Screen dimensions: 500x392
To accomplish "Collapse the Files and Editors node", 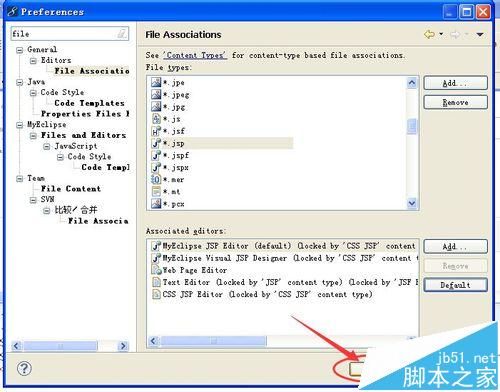I will pos(33,136).
